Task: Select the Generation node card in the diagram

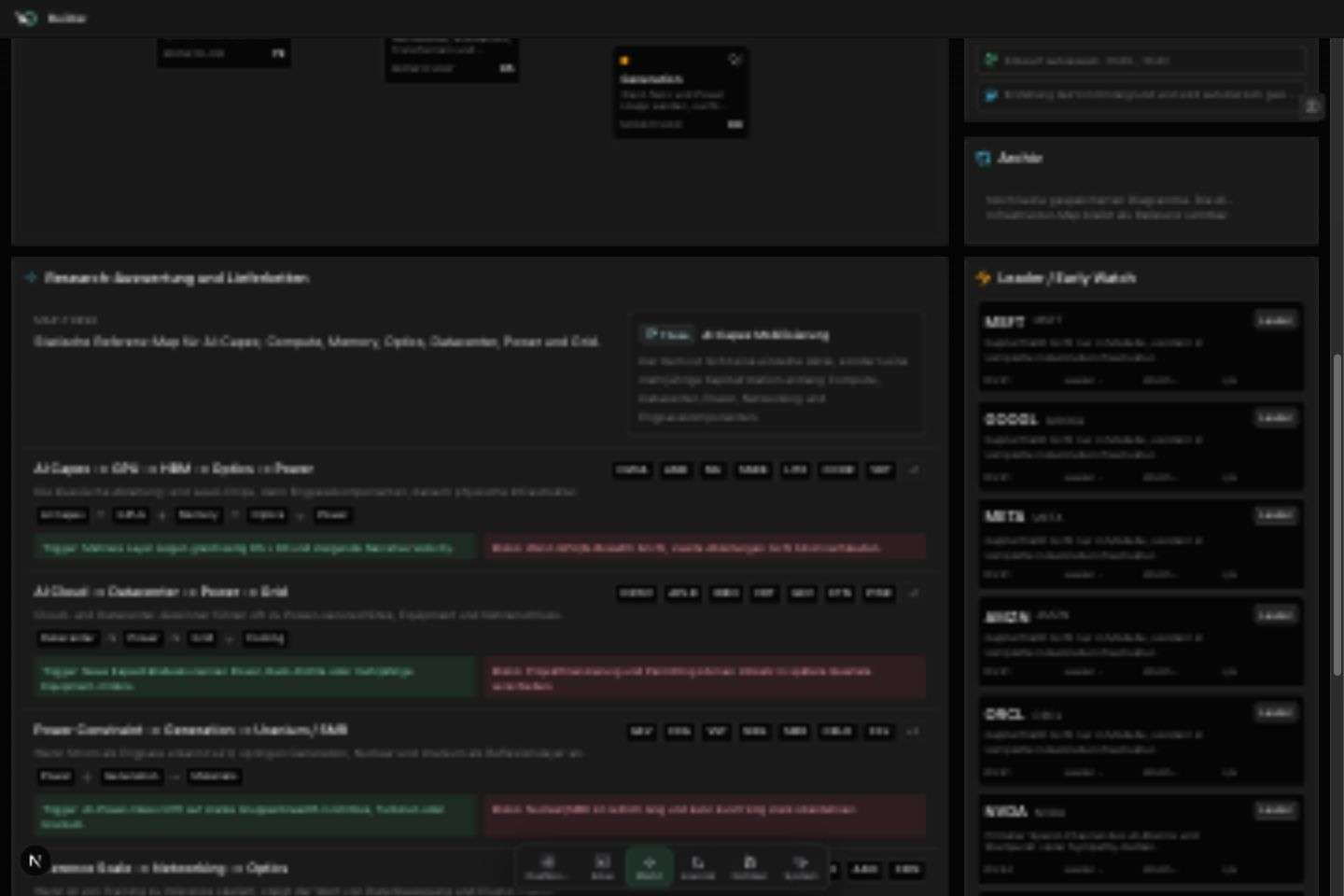Action: click(x=680, y=92)
